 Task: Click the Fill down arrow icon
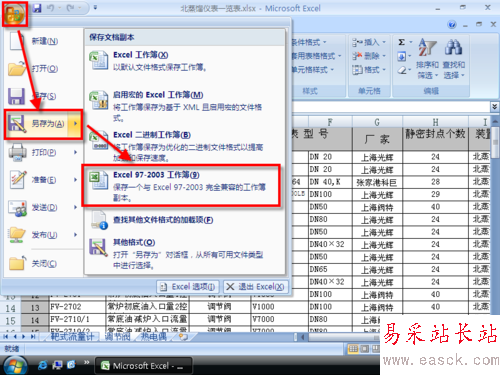pyautogui.click(x=402, y=56)
